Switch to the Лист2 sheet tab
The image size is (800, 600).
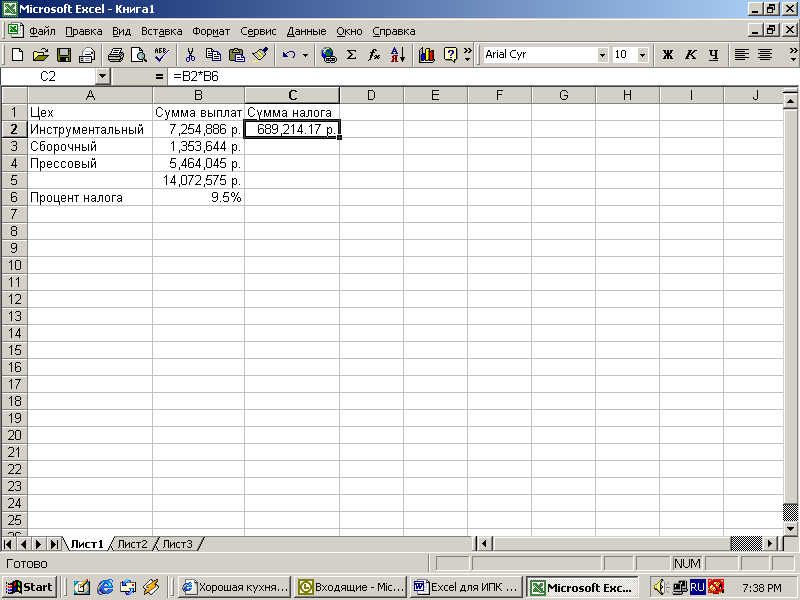pos(132,544)
